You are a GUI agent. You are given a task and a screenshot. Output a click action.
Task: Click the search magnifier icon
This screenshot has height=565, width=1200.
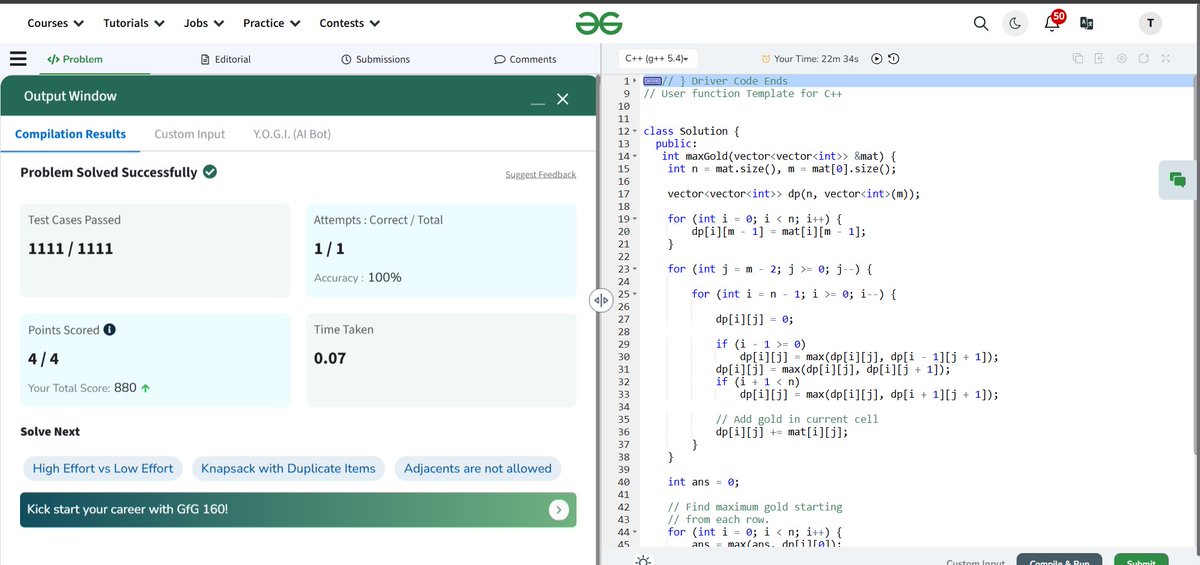981,23
